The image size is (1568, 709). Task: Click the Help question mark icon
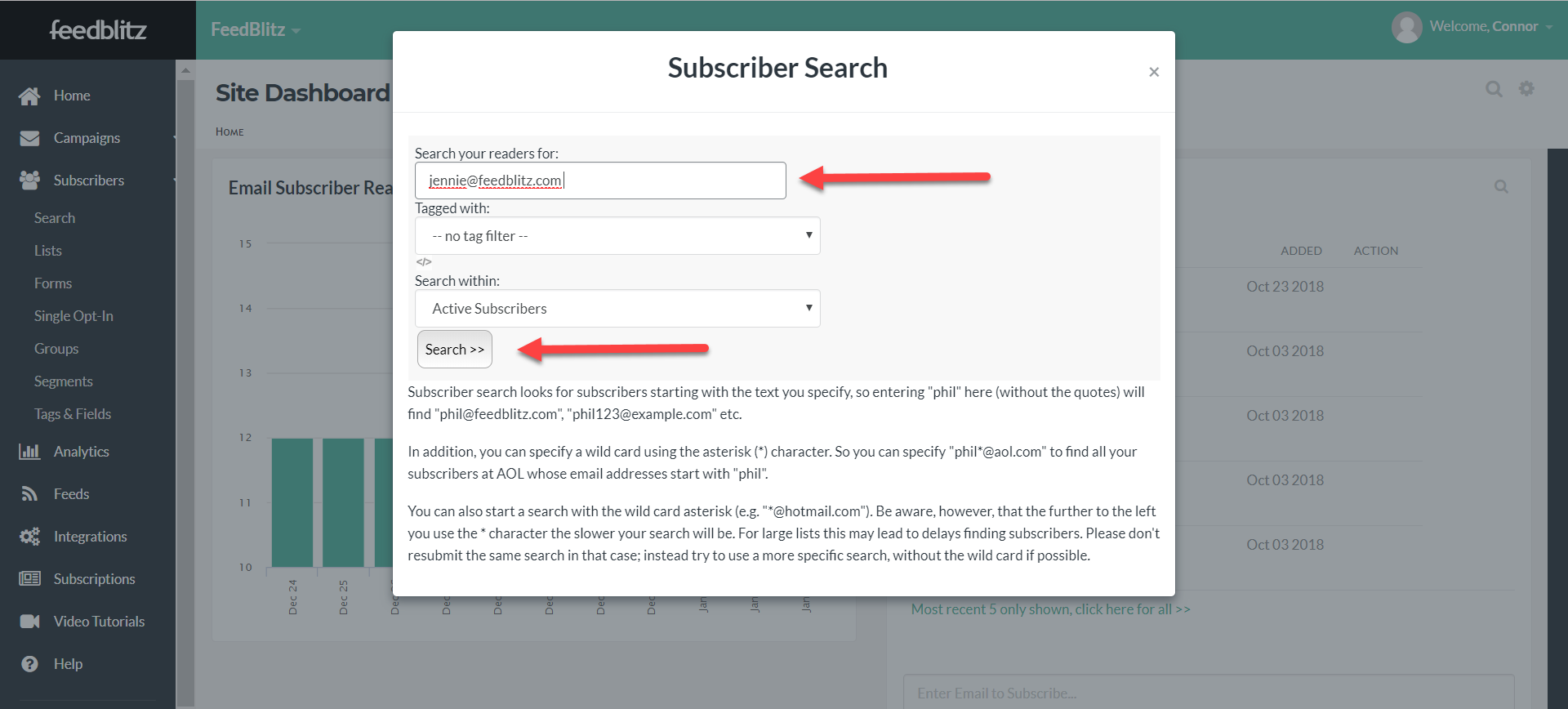(29, 664)
